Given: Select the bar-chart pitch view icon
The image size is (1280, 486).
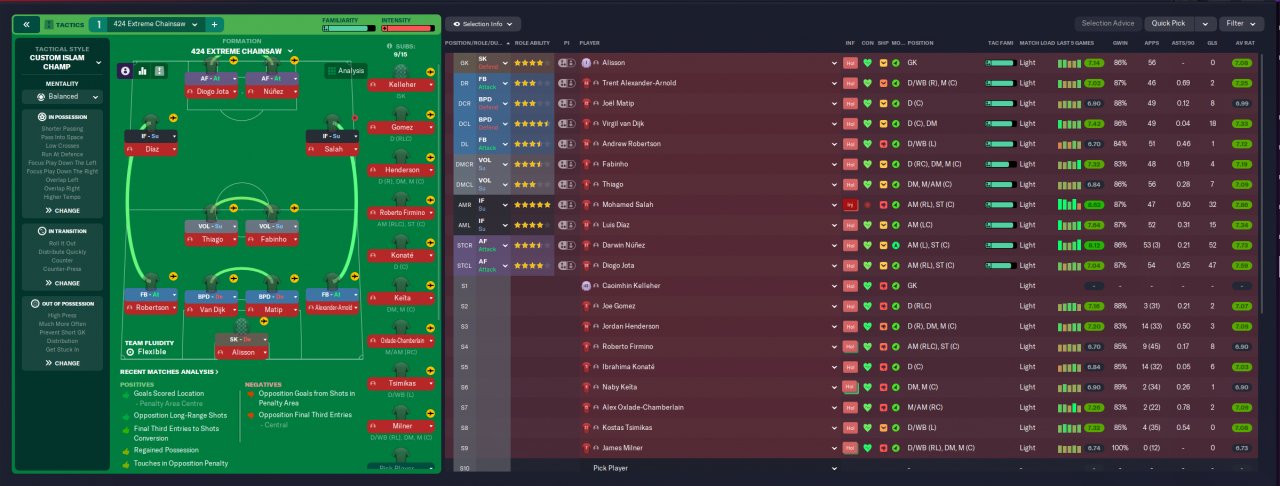Looking at the screenshot, I should pyautogui.click(x=142, y=71).
